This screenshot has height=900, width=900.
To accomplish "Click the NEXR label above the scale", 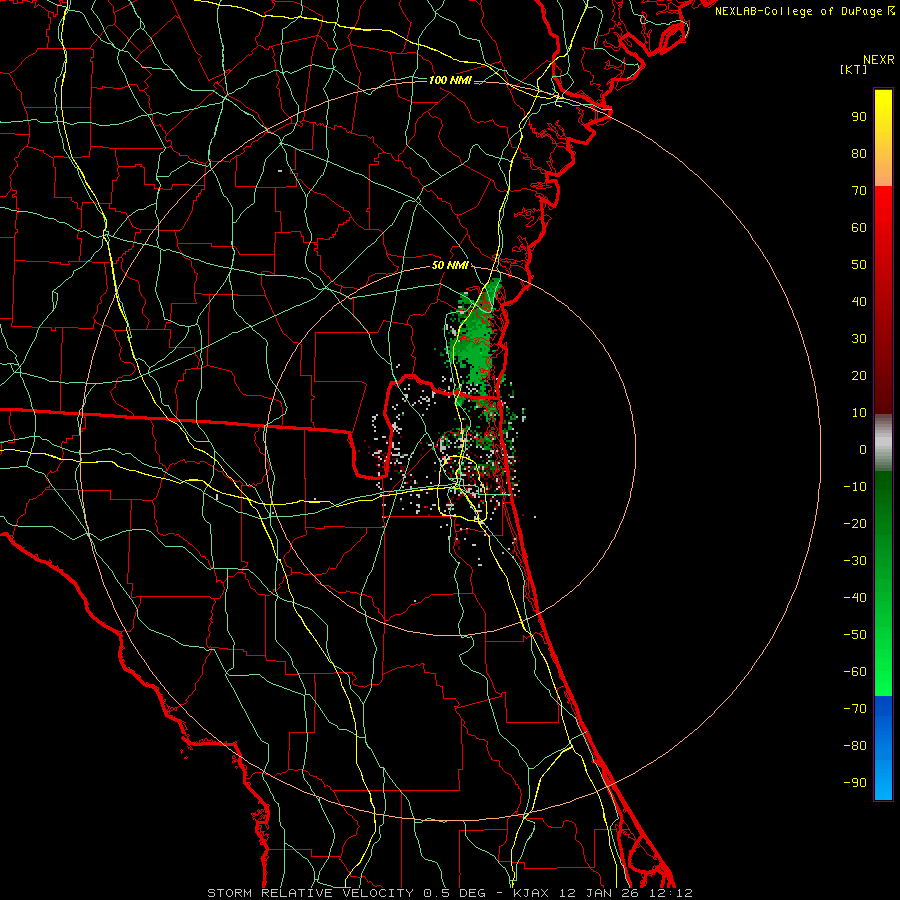I will point(879,60).
